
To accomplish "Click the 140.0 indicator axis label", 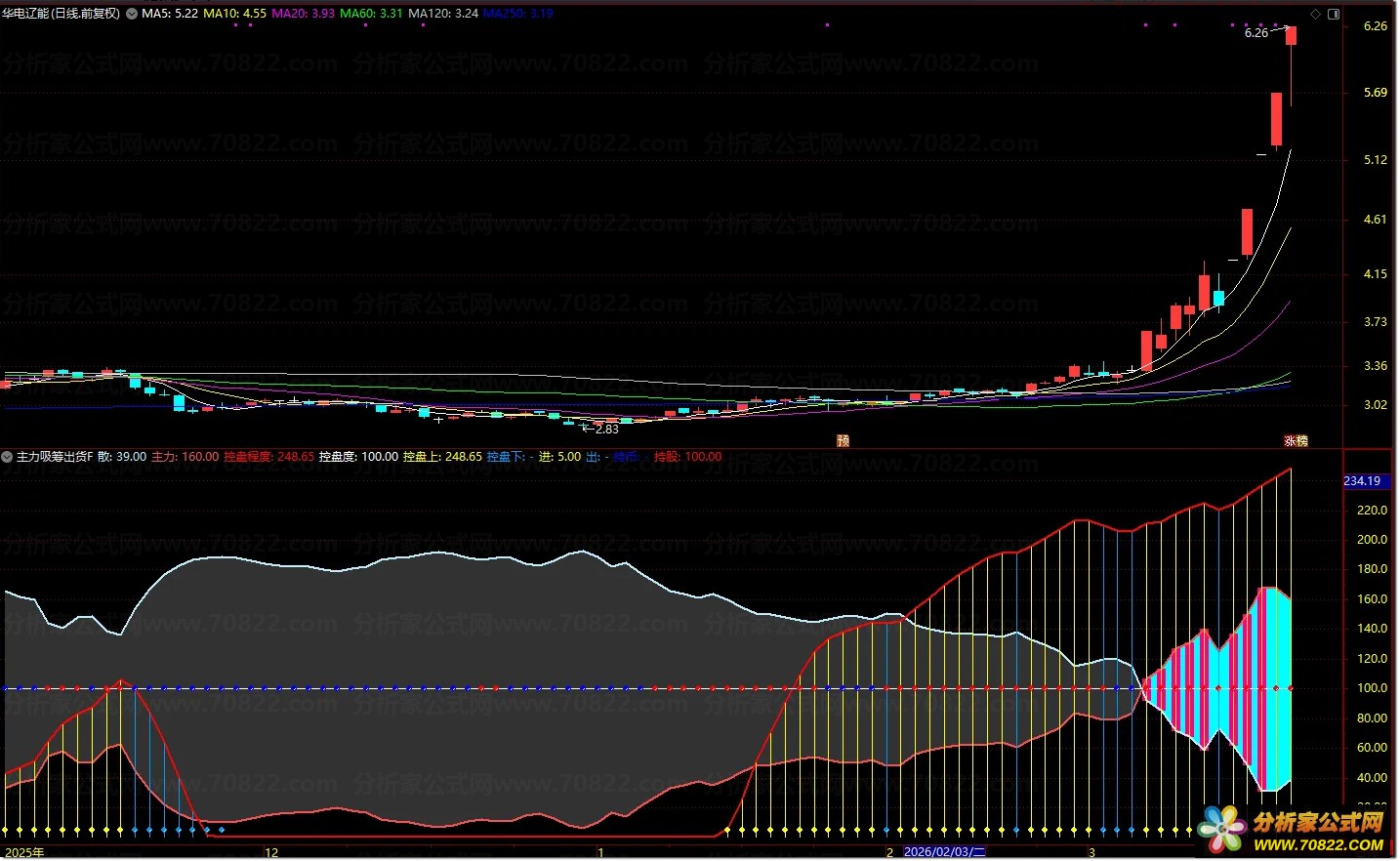I will tap(1372, 629).
